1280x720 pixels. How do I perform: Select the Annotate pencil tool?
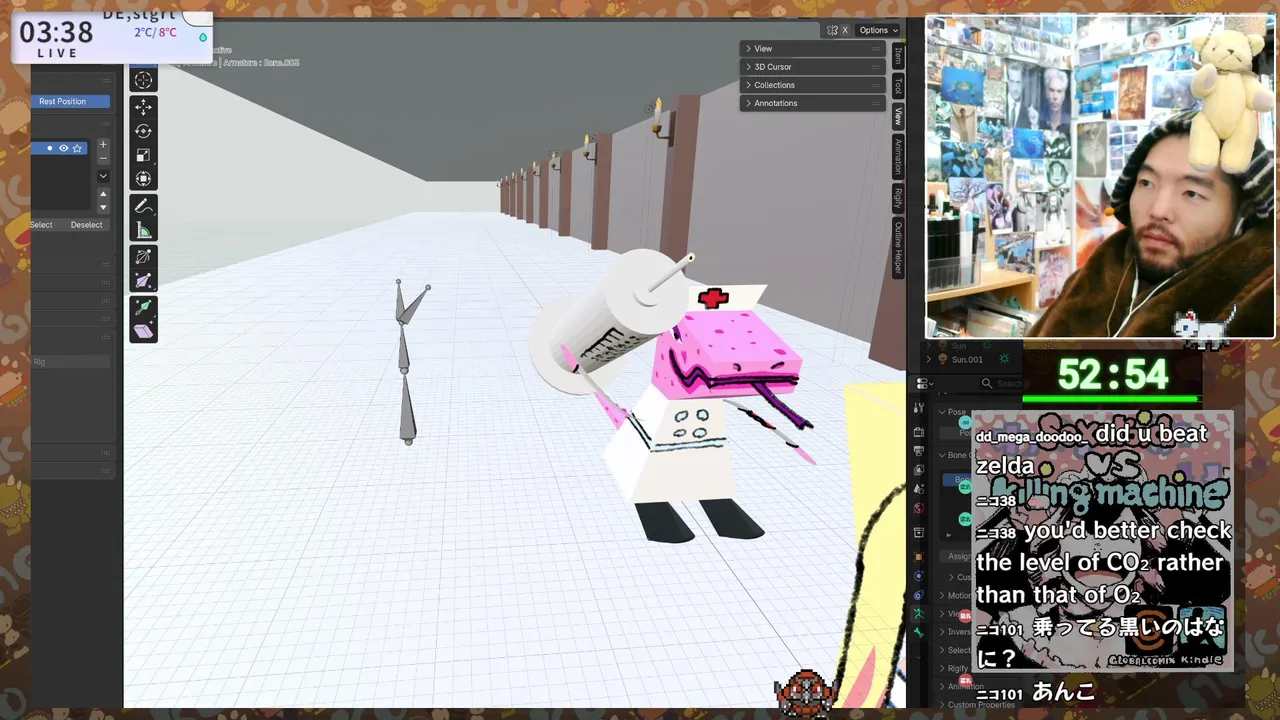[x=143, y=207]
